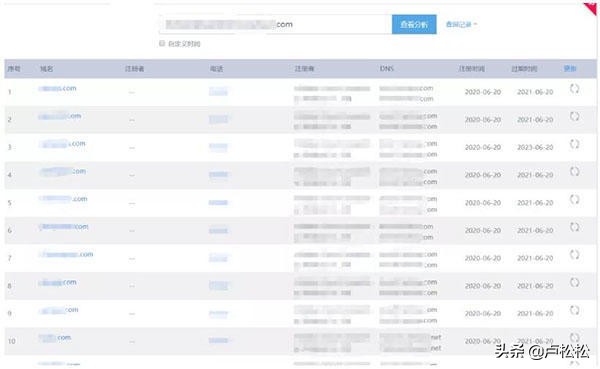Open the domain link in row 1

(x=57, y=88)
